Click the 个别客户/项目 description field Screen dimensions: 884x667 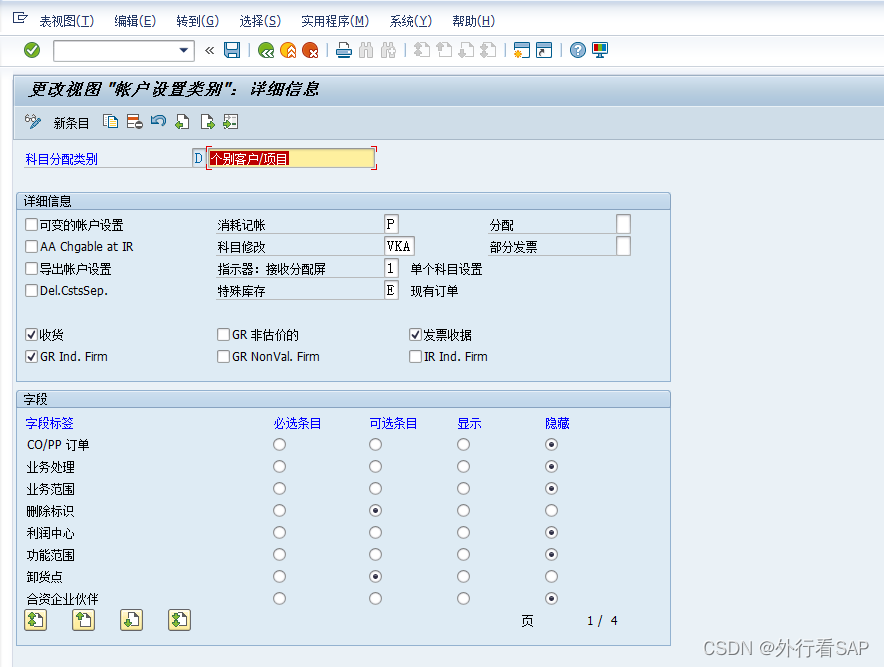[x=291, y=158]
